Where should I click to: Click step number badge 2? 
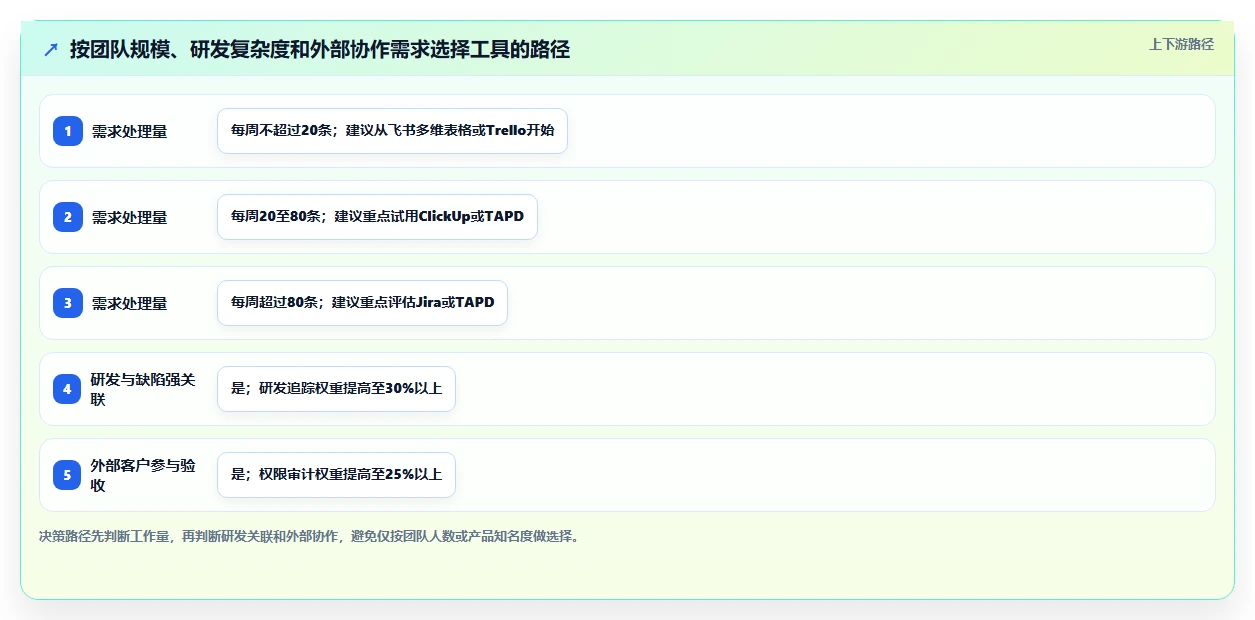[x=68, y=217]
